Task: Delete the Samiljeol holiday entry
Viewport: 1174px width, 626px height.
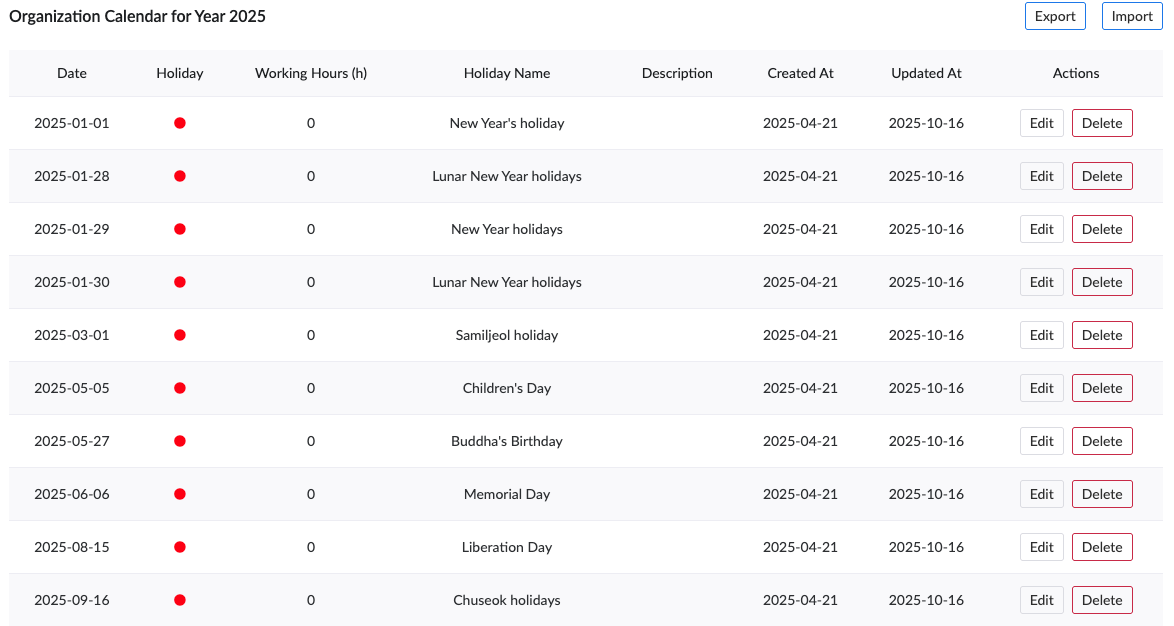Action: 1102,335
